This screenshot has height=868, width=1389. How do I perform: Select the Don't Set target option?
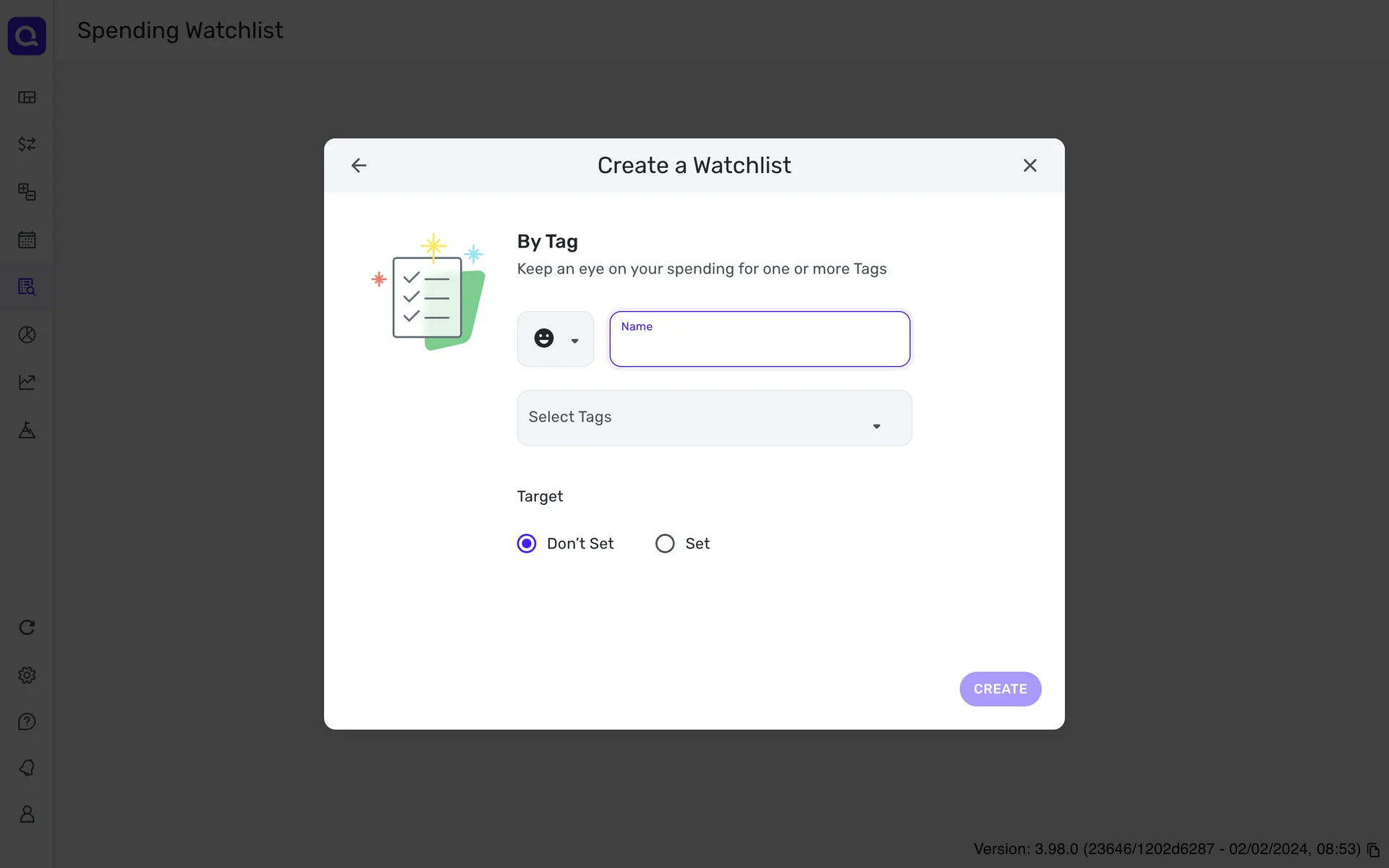[527, 544]
